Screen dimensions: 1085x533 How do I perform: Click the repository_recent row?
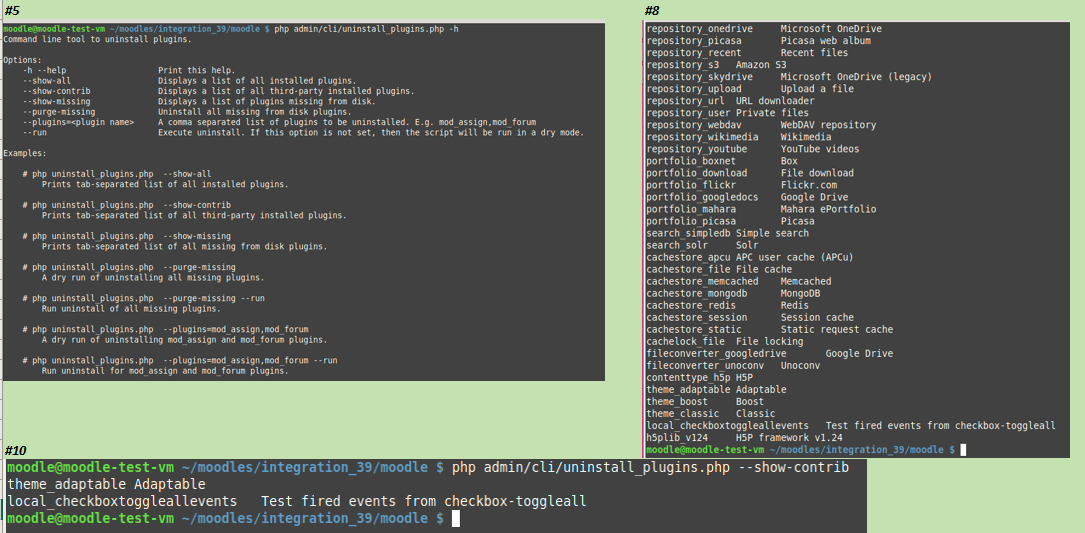pyautogui.click(x=747, y=53)
